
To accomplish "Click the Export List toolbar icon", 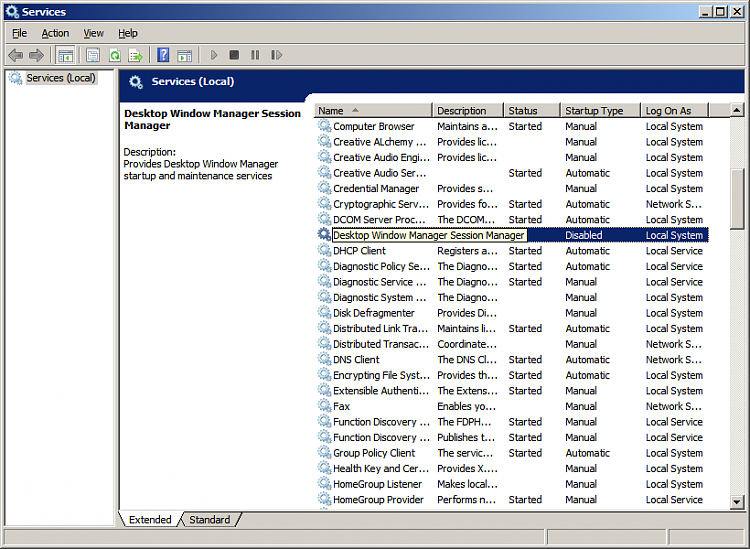I will [x=136, y=55].
